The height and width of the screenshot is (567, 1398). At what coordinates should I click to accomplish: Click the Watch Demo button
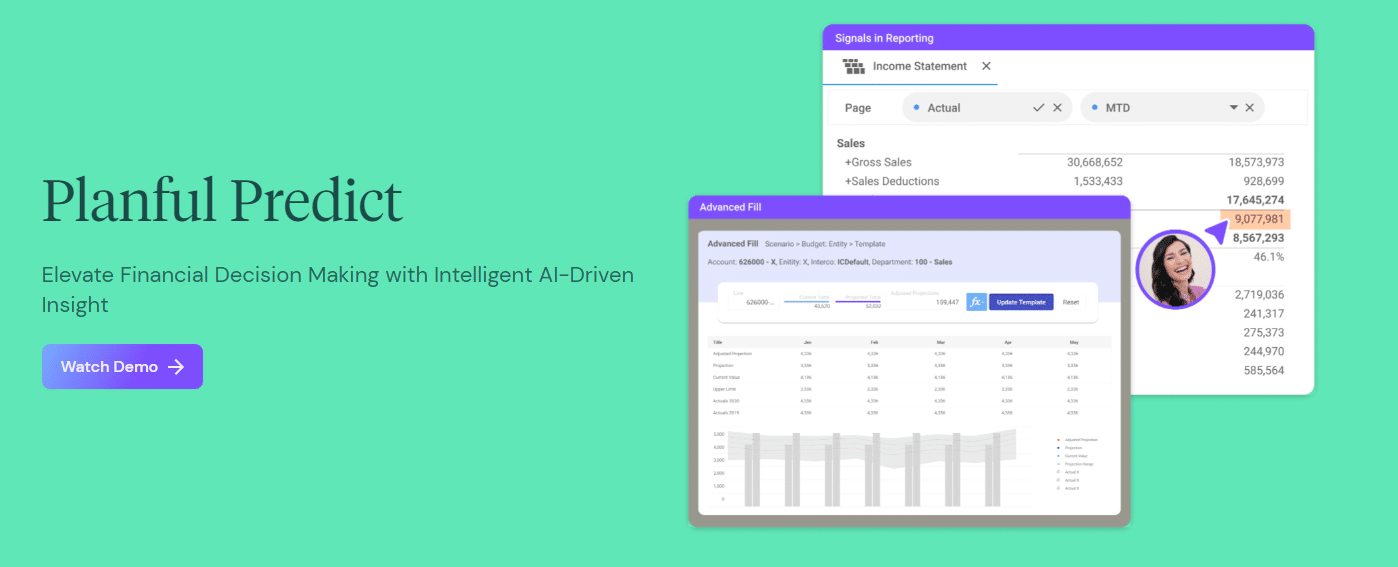pos(122,367)
